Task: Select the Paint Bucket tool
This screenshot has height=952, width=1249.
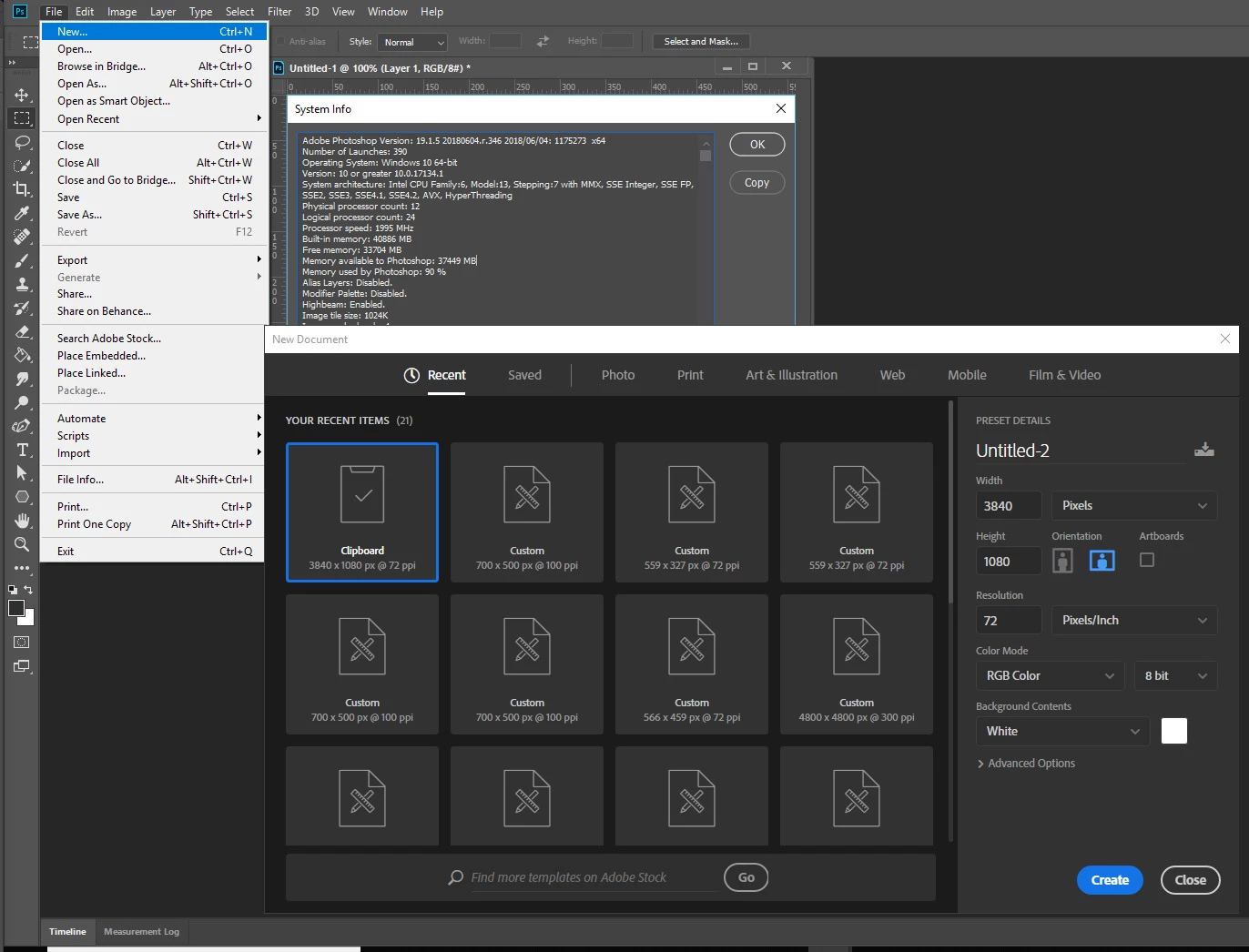Action: tap(22, 355)
